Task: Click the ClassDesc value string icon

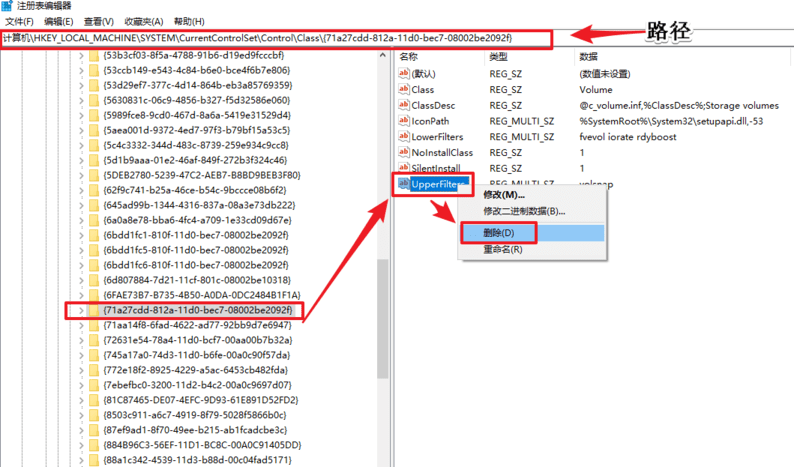Action: tap(404, 105)
